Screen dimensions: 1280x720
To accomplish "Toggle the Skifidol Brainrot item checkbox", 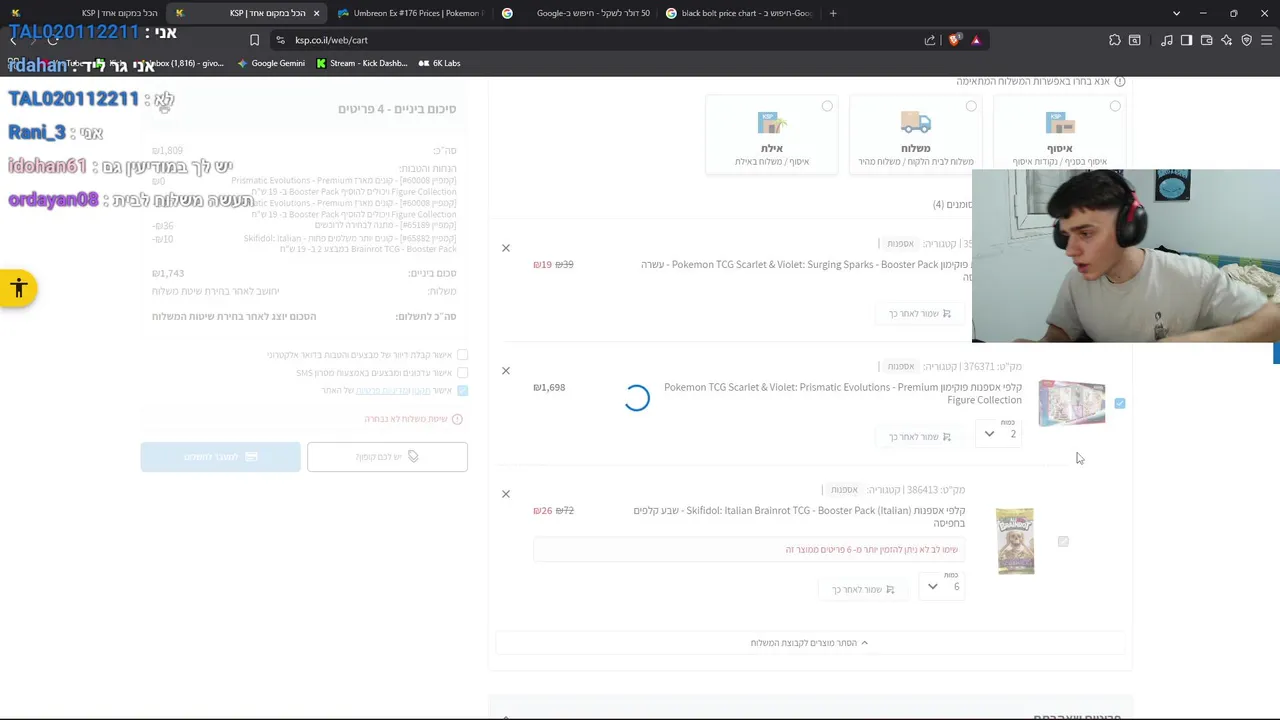I will (1063, 541).
